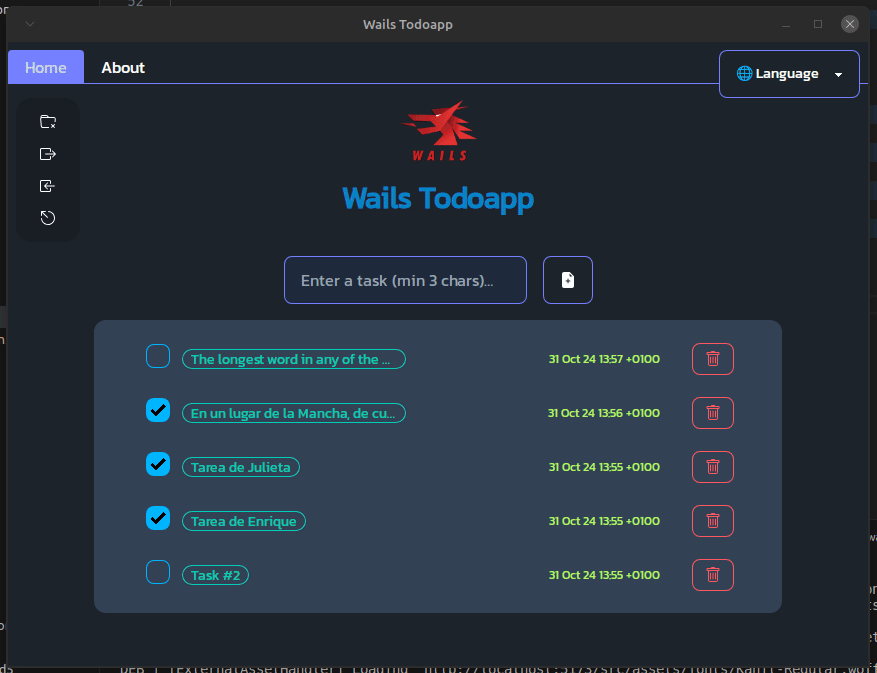Image resolution: width=877 pixels, height=673 pixels.
Task: Click the '31 Oct 24 13:57 +0100' timestamp
Action: click(604, 359)
